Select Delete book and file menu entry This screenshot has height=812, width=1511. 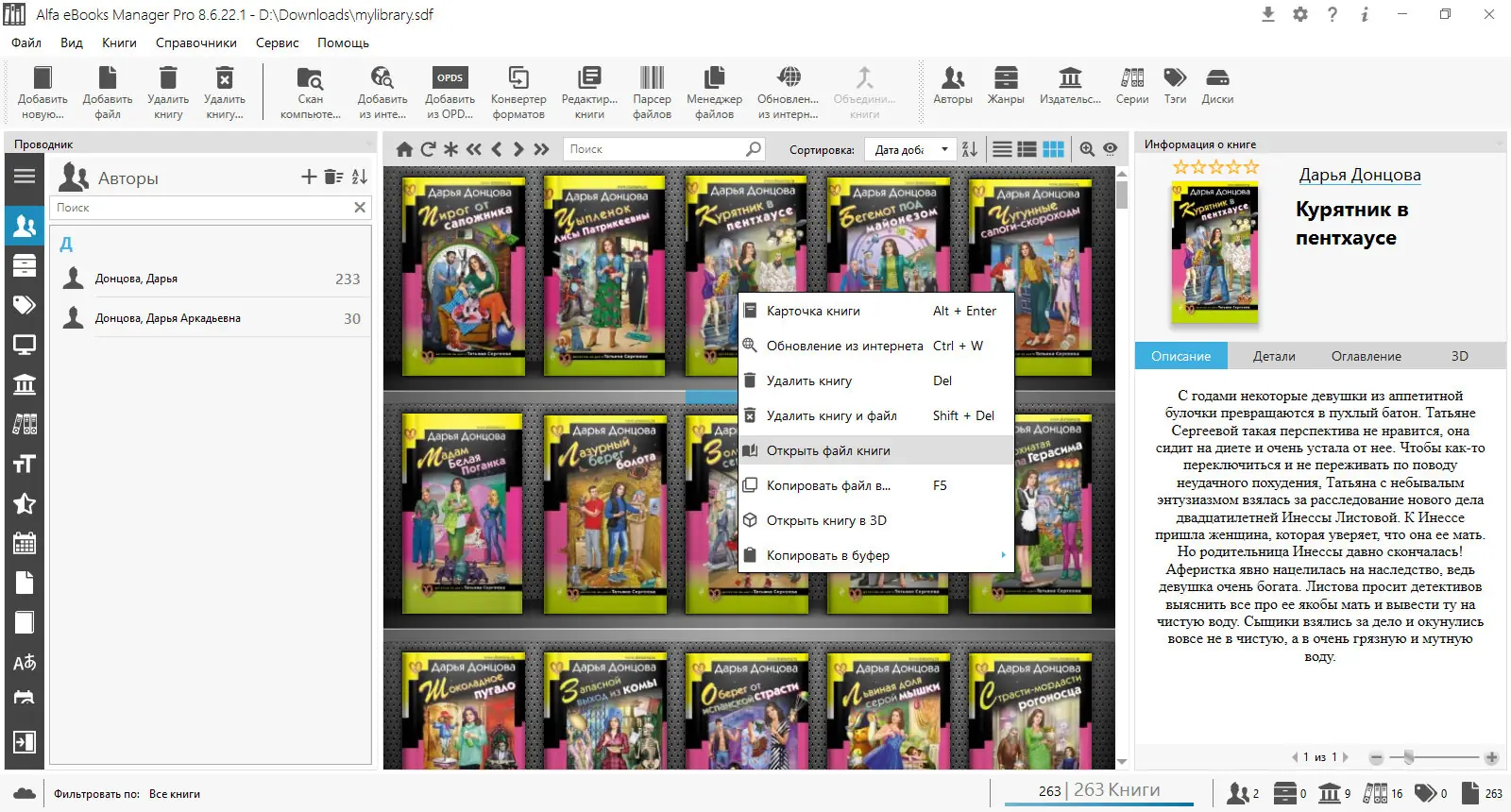click(x=875, y=415)
